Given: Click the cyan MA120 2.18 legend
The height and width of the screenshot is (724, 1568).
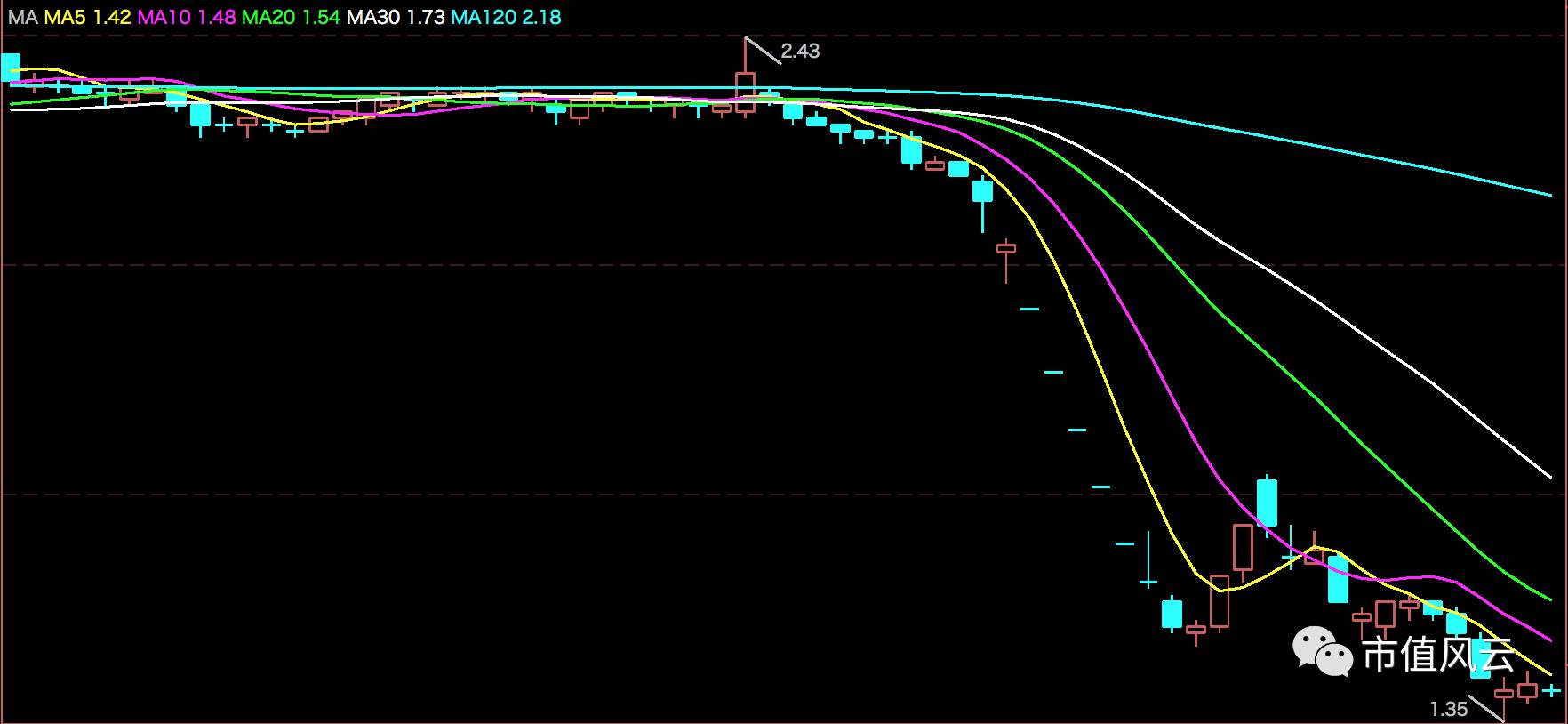Looking at the screenshot, I should (506, 17).
